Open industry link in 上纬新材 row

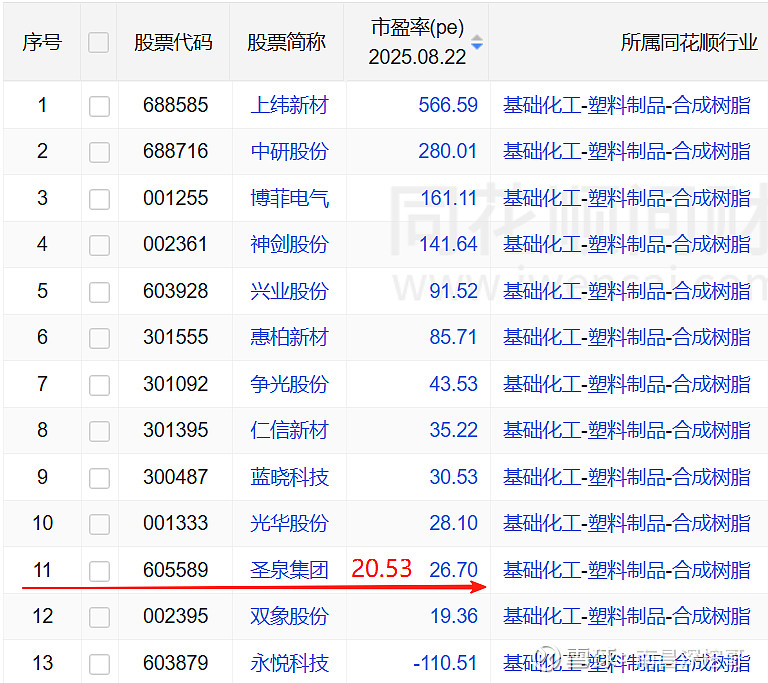pos(627,105)
